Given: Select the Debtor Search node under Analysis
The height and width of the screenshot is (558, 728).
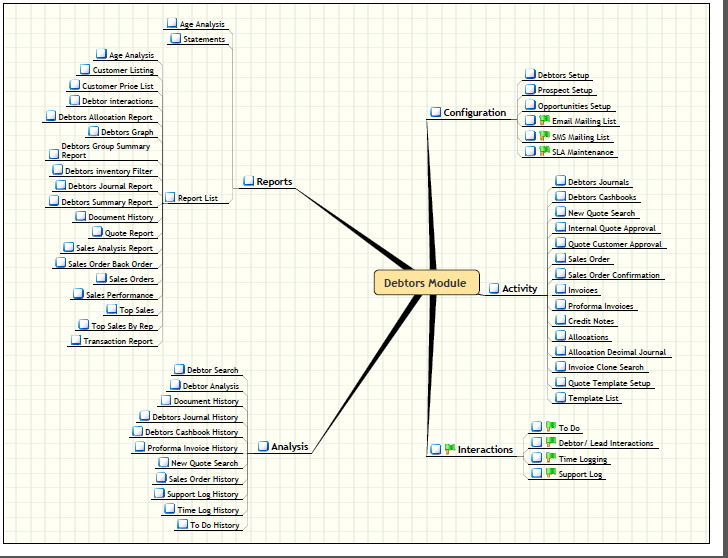Looking at the screenshot, I should click(212, 370).
